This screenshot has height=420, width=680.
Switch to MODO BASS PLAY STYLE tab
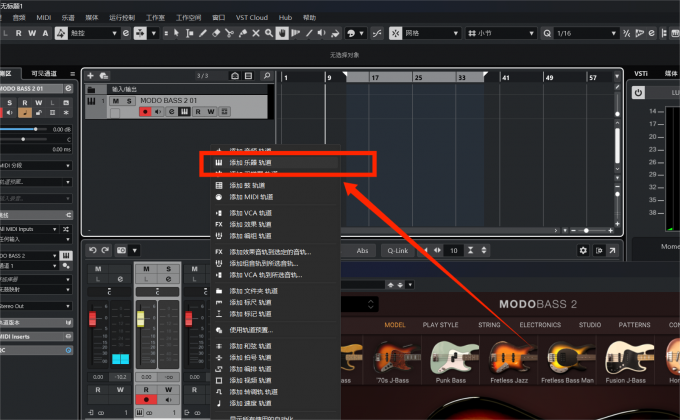440,325
